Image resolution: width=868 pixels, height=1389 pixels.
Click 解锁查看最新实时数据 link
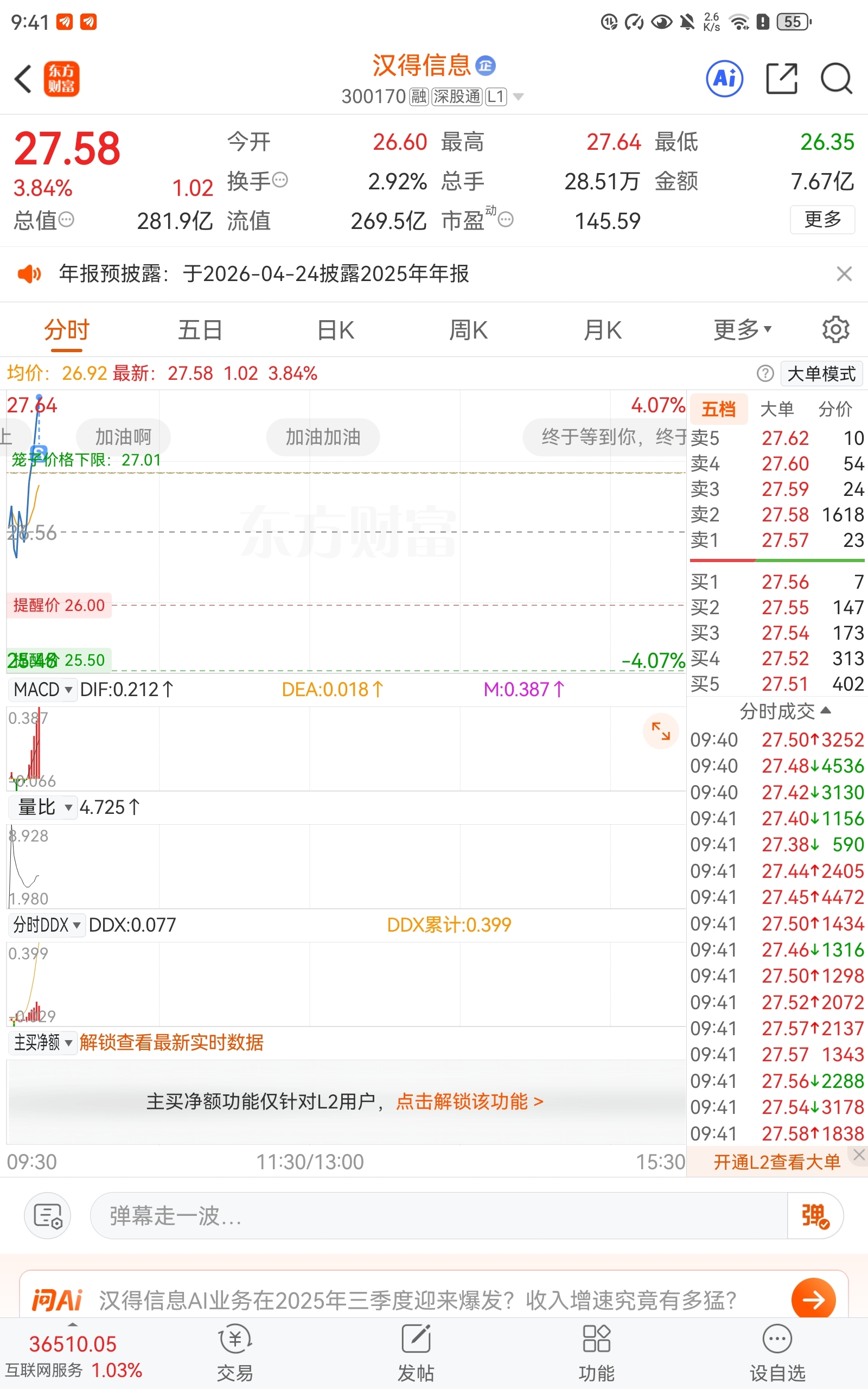pyautogui.click(x=171, y=1042)
